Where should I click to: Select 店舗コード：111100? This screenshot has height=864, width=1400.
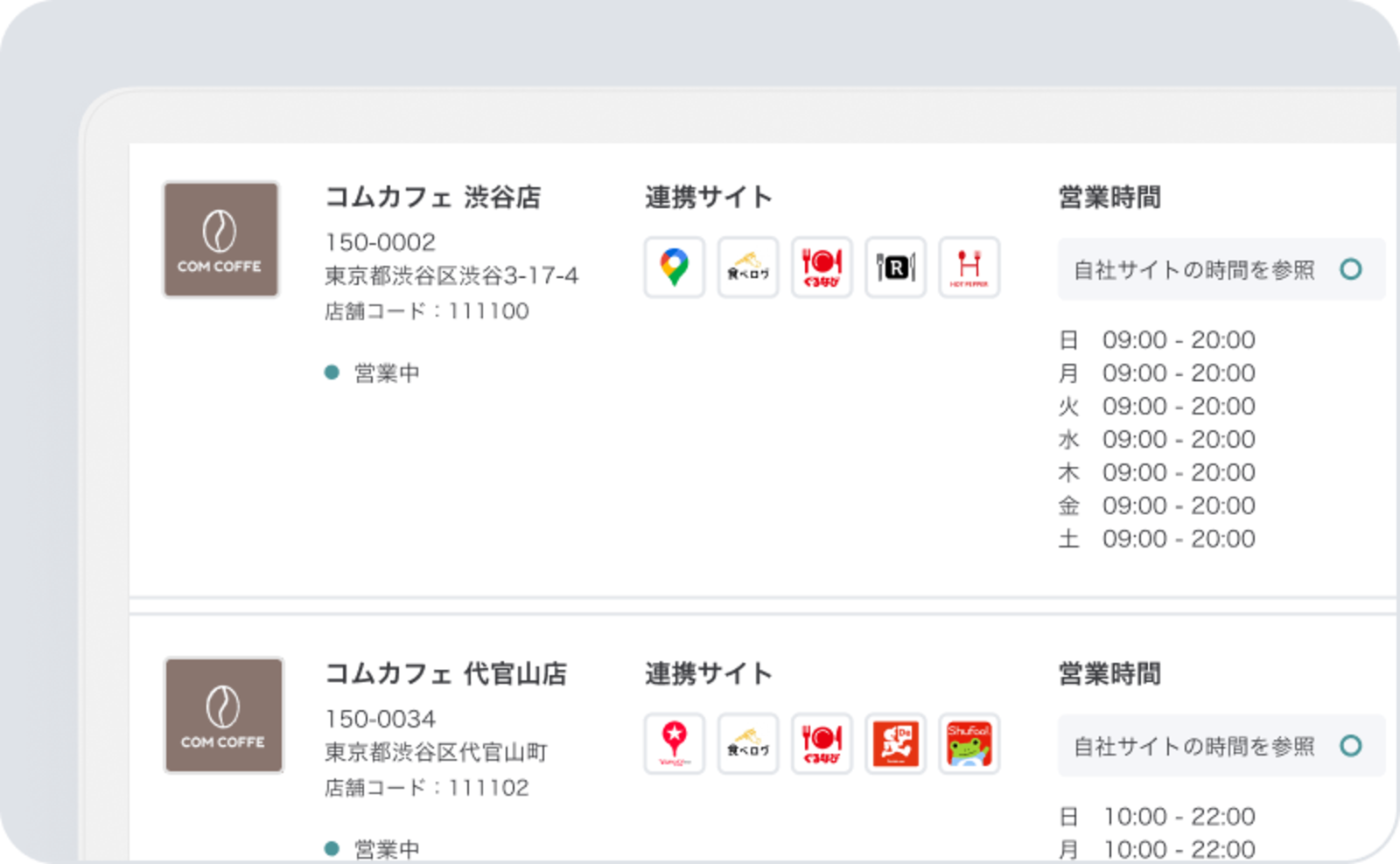pyautogui.click(x=426, y=311)
